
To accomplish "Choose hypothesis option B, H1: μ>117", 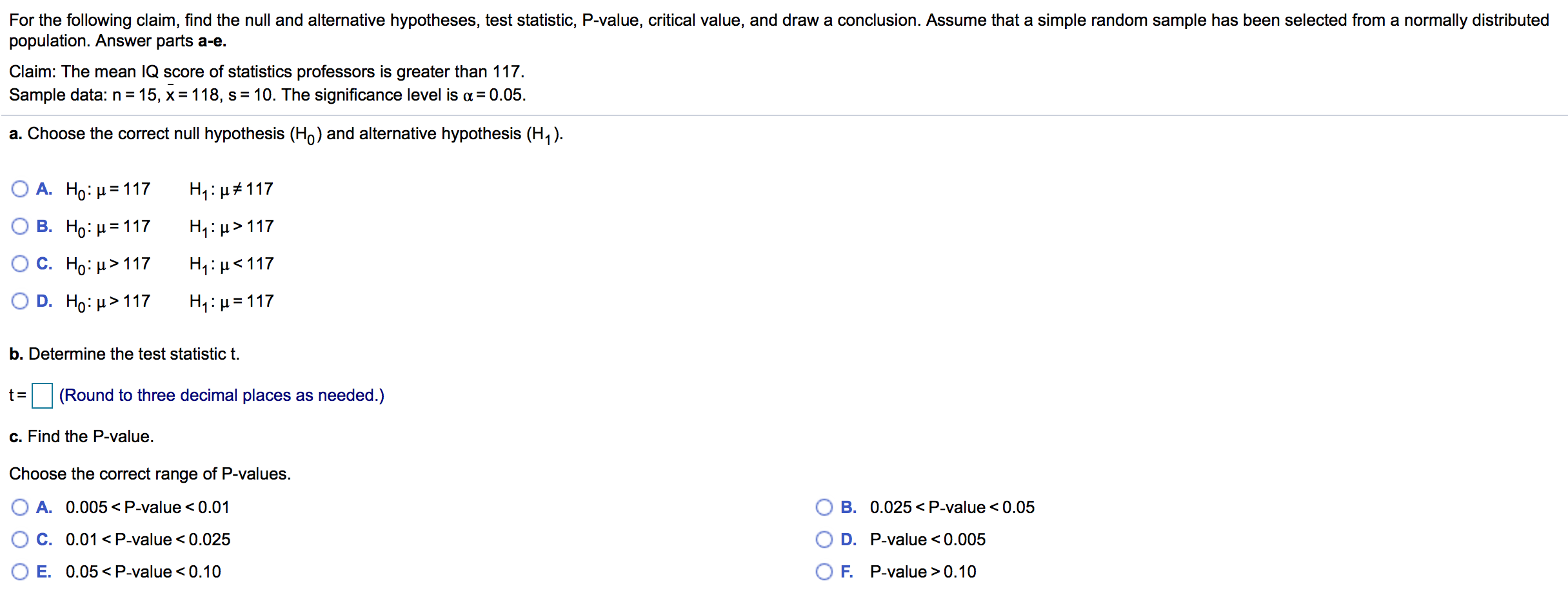I will click(x=20, y=226).
